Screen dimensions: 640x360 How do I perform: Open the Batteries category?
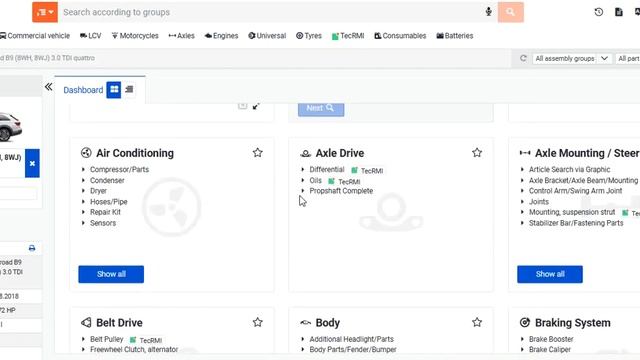coord(455,36)
